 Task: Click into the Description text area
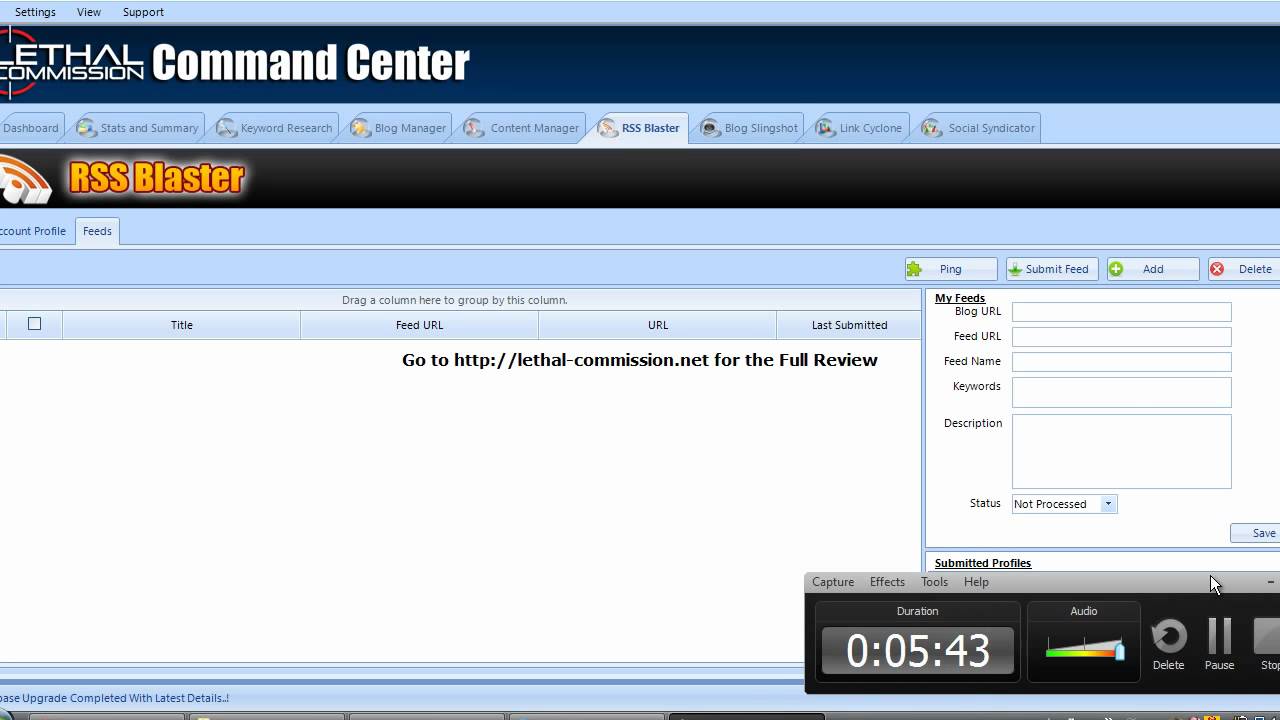click(1121, 451)
